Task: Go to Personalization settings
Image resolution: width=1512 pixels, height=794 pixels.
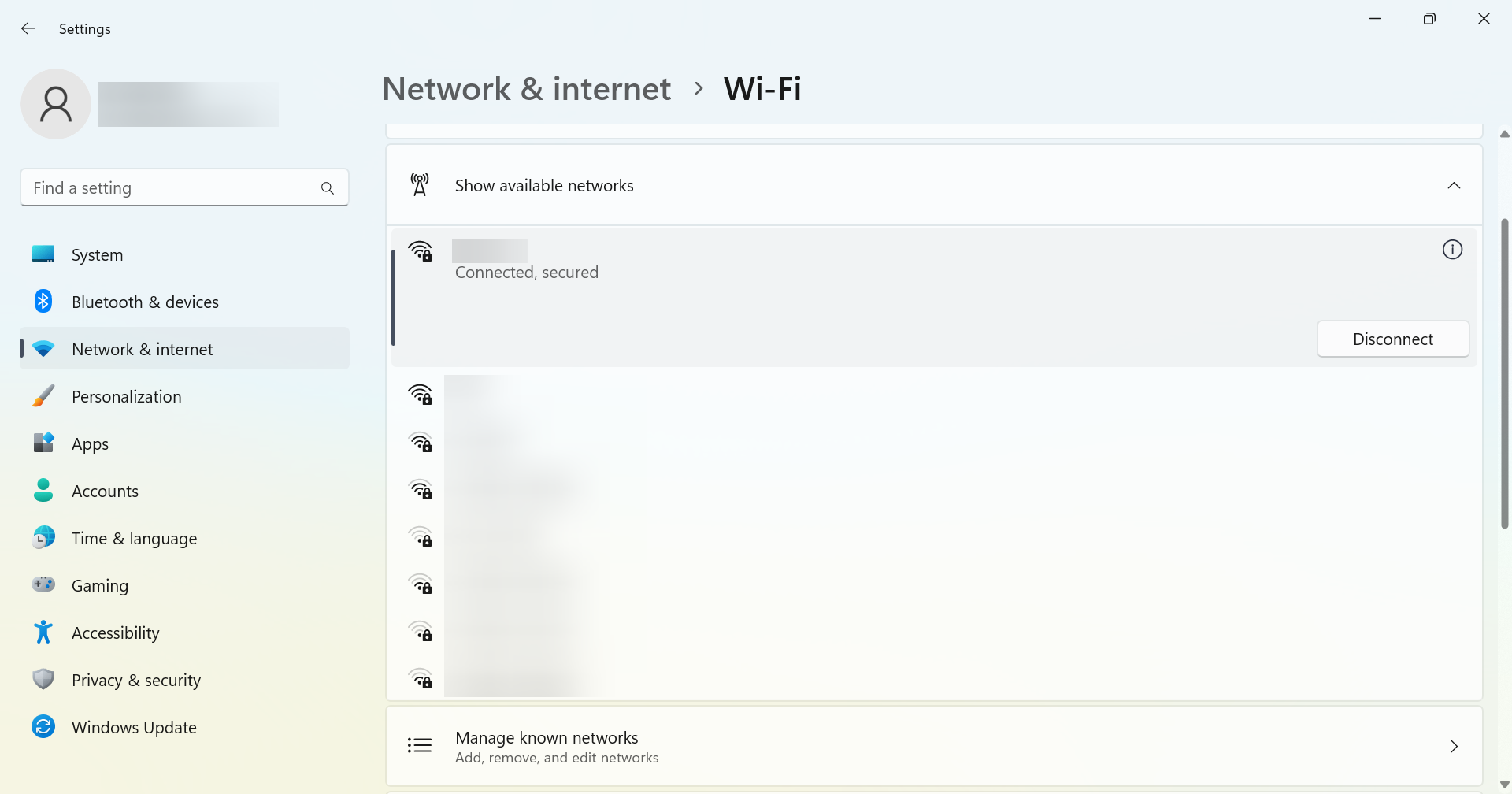Action: point(126,397)
